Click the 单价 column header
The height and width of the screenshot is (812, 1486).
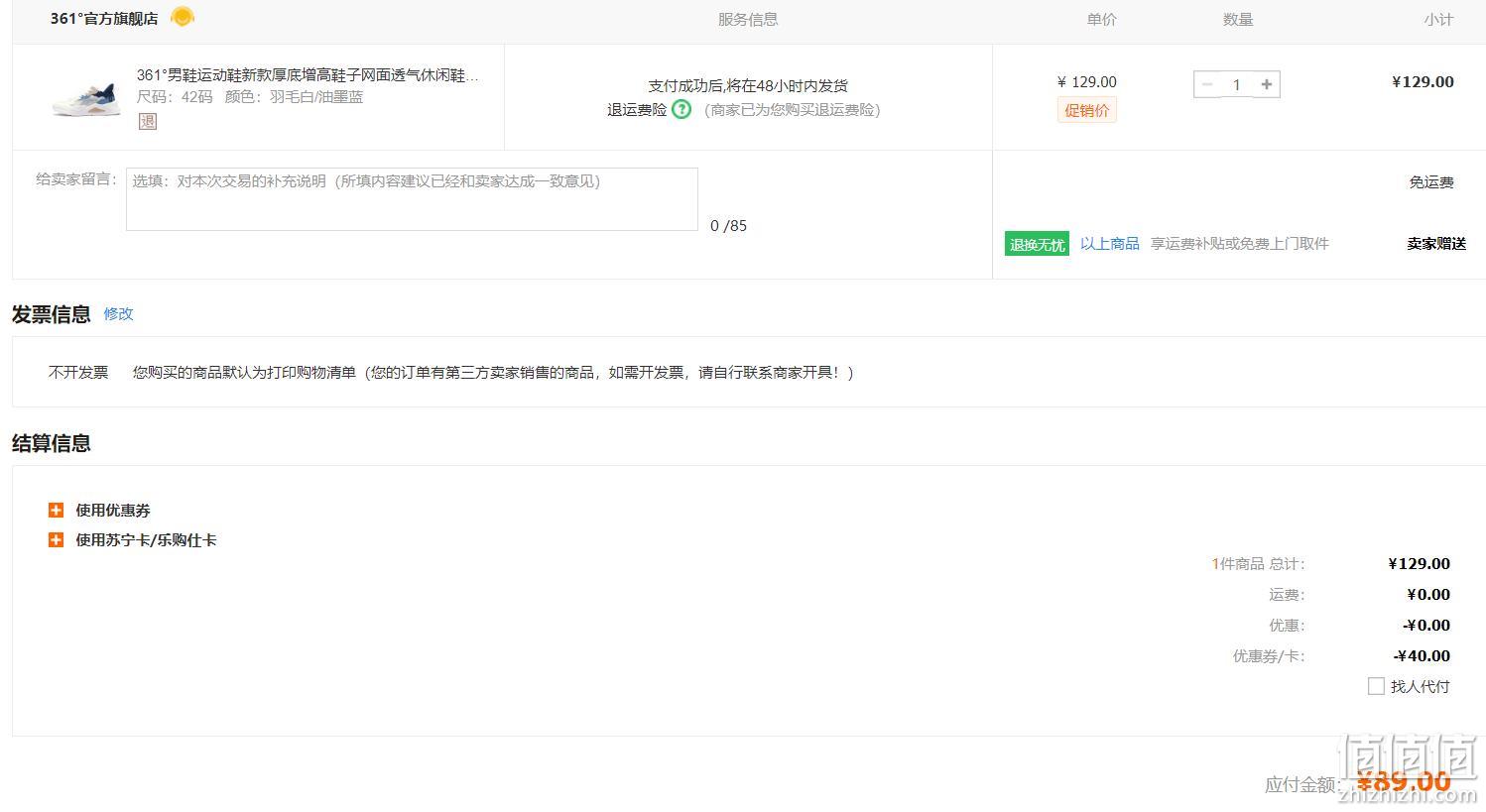pos(1101,19)
